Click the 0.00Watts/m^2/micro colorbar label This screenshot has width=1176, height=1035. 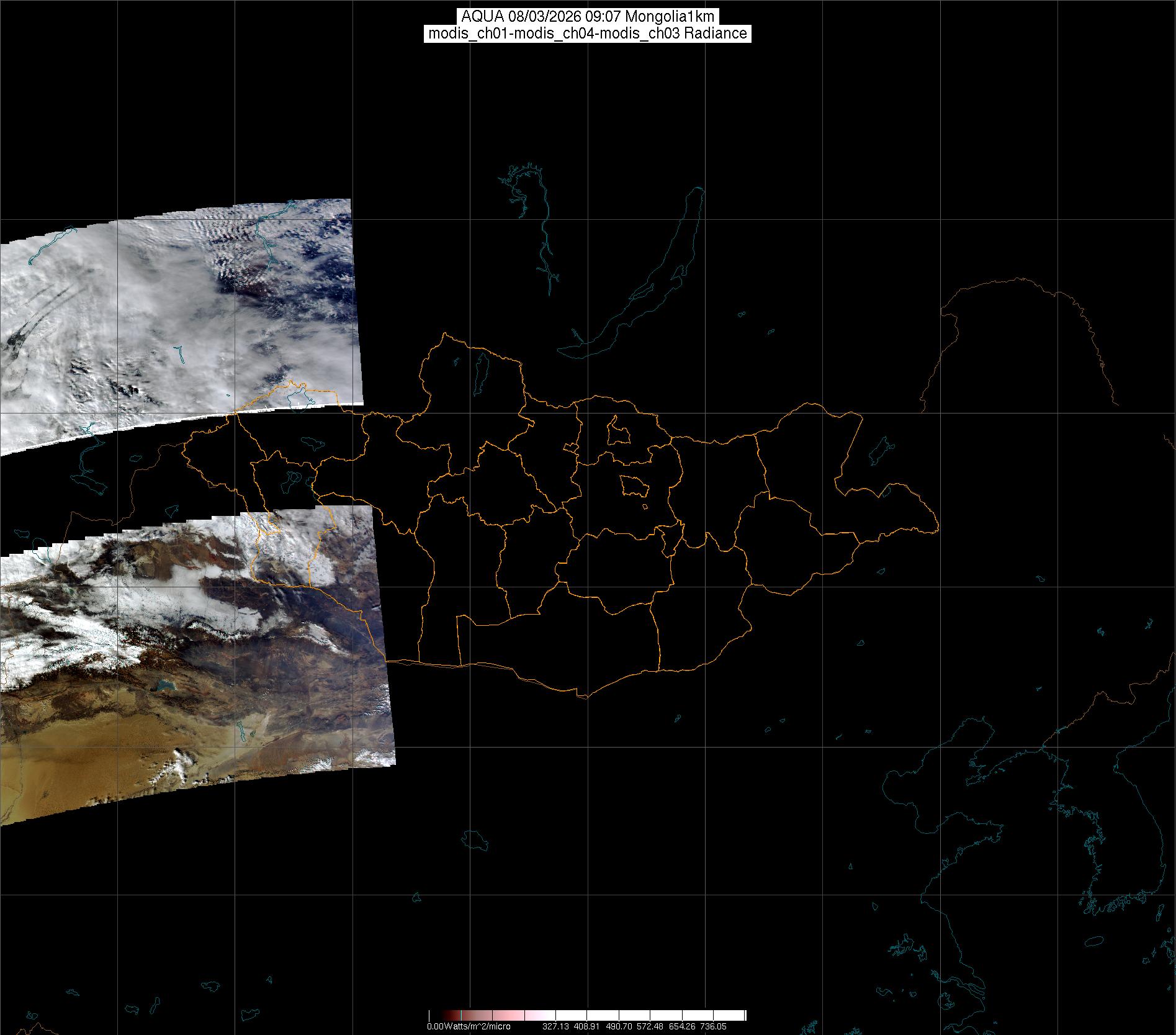[x=469, y=1026]
